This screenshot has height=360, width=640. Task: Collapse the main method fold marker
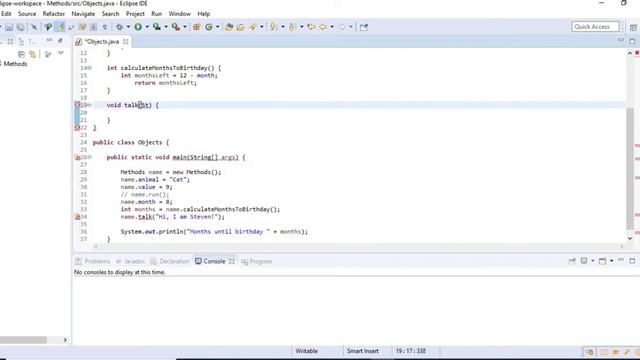click(90, 157)
